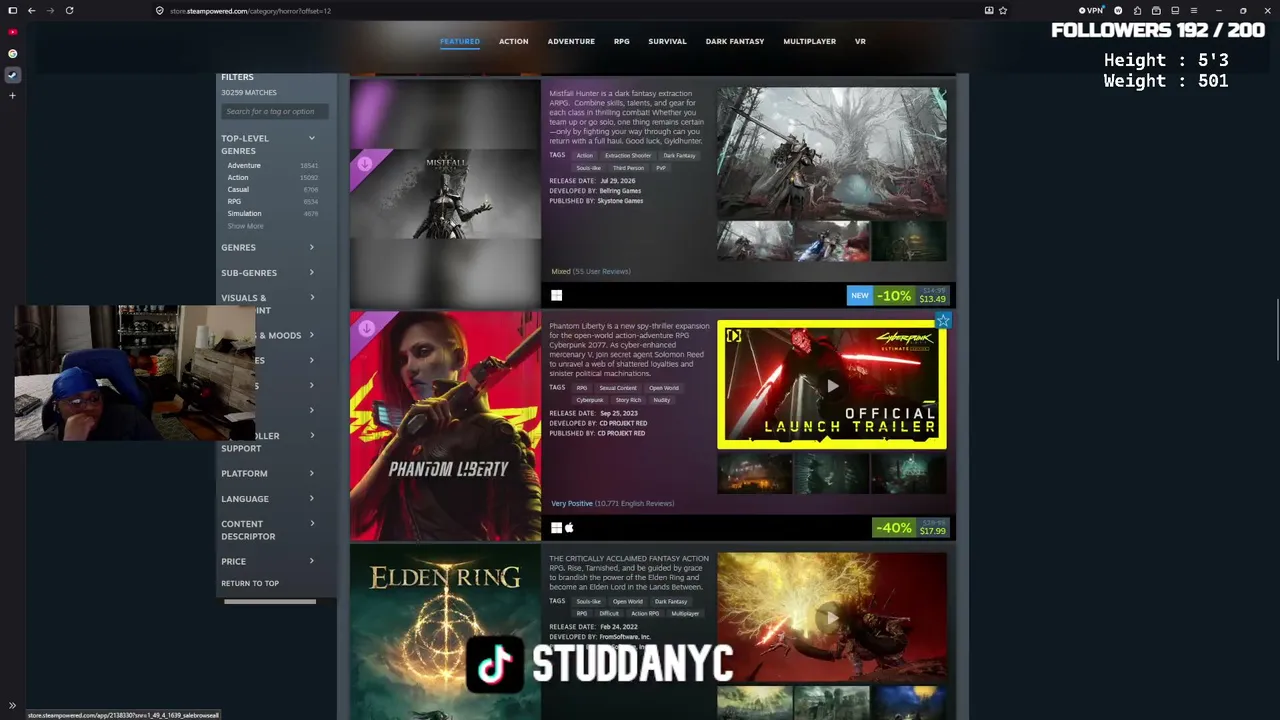Image resolution: width=1280 pixels, height=720 pixels.
Task: Open the Elden Ring cover art
Action: [x=445, y=632]
